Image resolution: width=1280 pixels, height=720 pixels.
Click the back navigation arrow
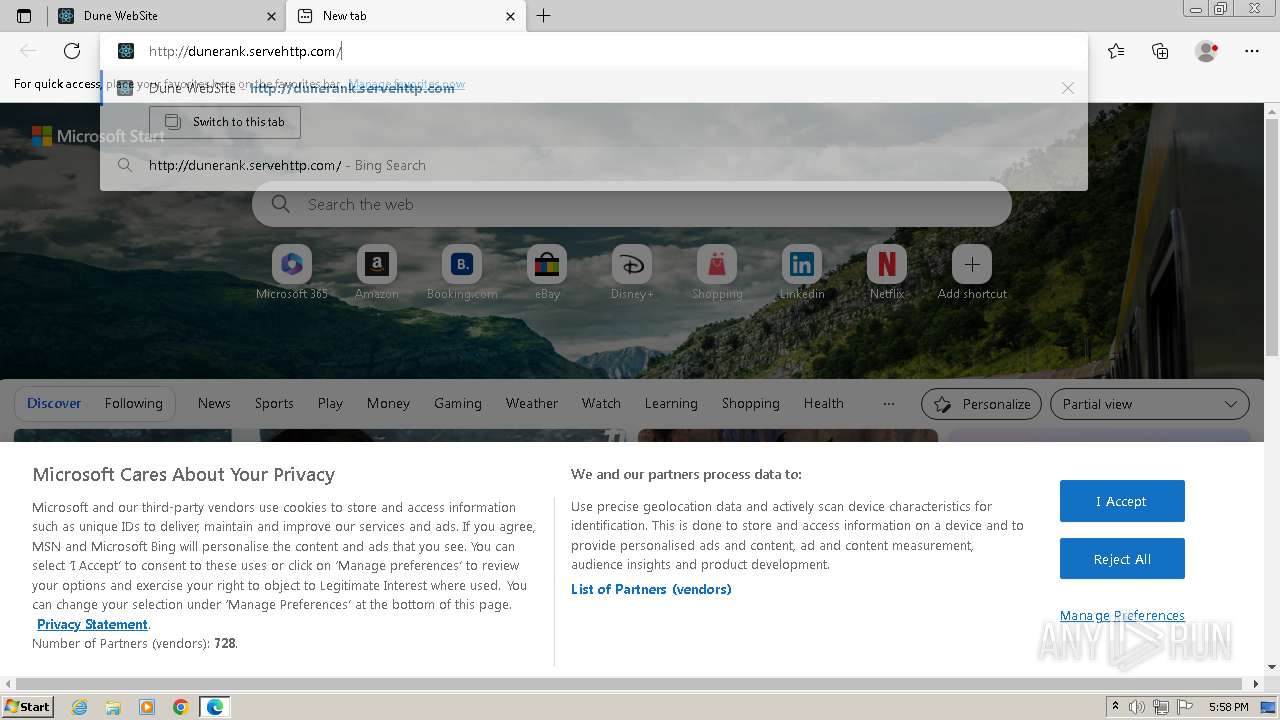point(28,51)
